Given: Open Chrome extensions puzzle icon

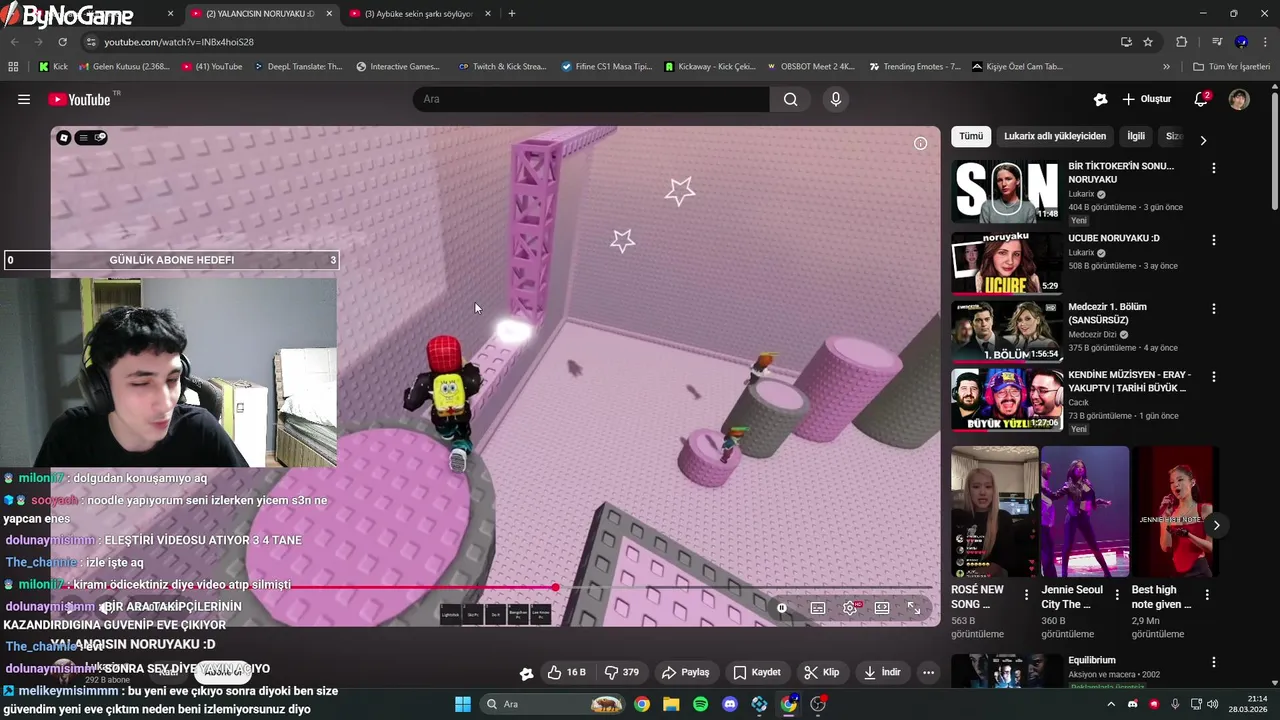Looking at the screenshot, I should click(x=1181, y=42).
